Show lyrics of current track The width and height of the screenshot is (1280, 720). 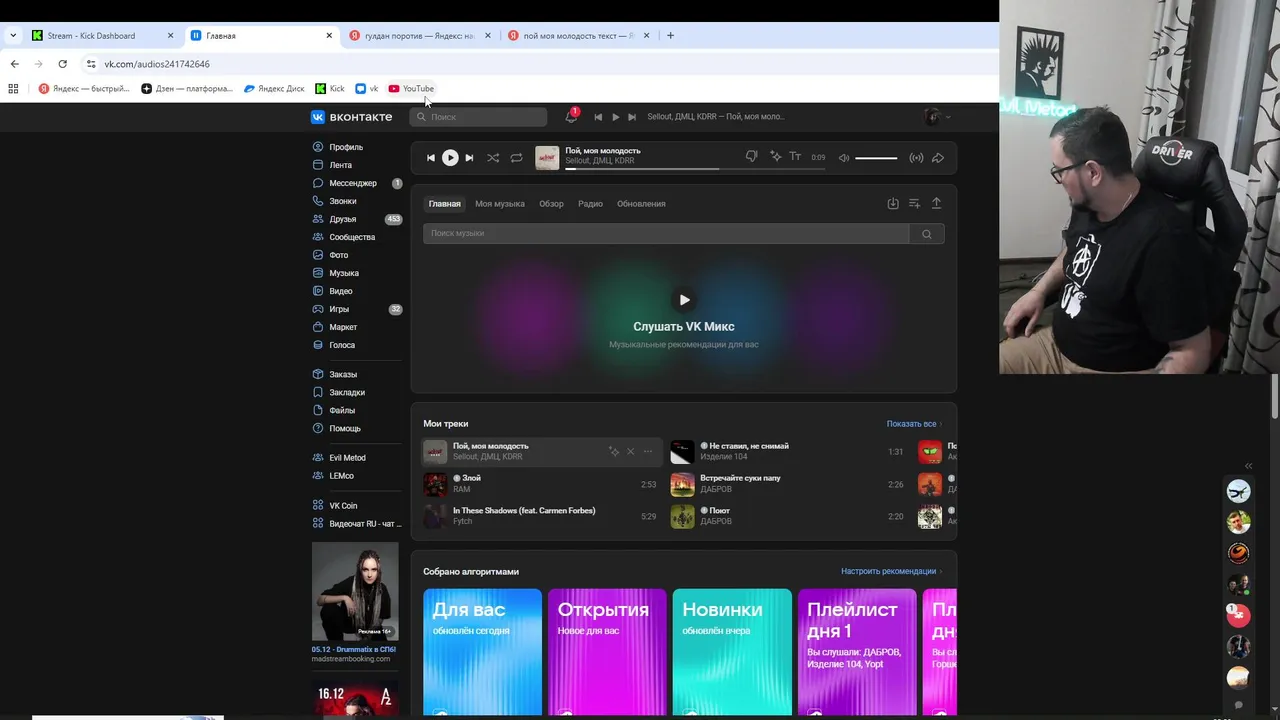point(795,157)
